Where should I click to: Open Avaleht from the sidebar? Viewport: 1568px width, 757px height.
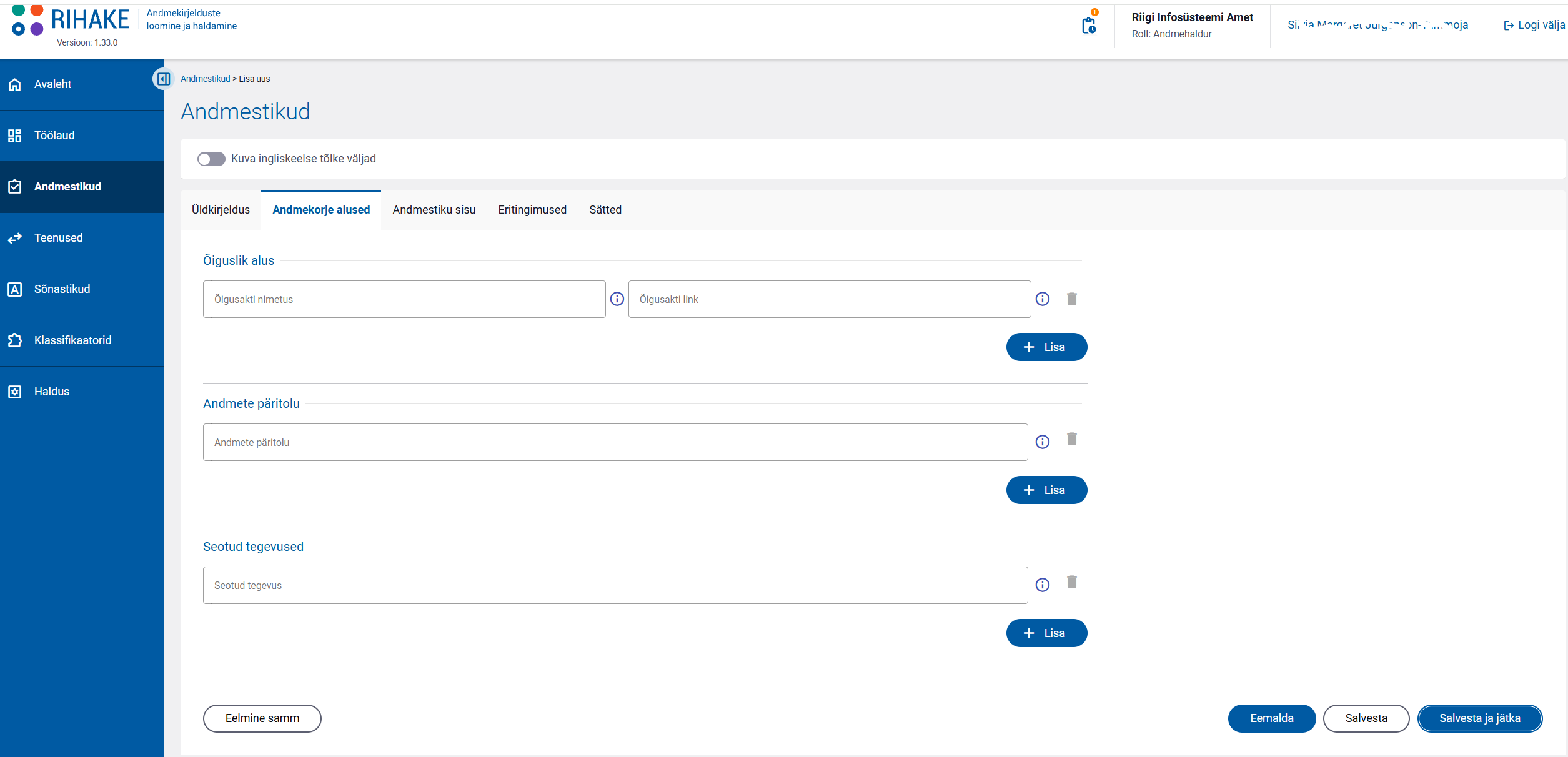[82, 84]
